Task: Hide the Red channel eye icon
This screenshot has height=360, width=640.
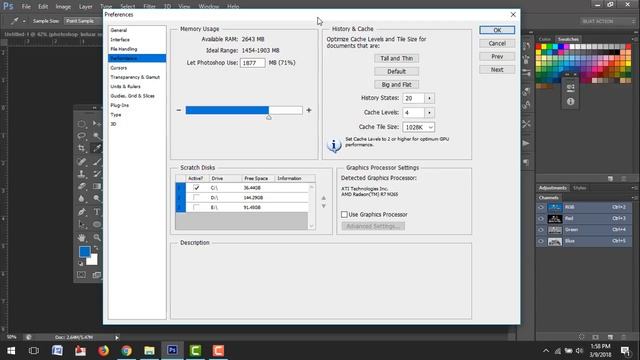Action: tap(541, 219)
